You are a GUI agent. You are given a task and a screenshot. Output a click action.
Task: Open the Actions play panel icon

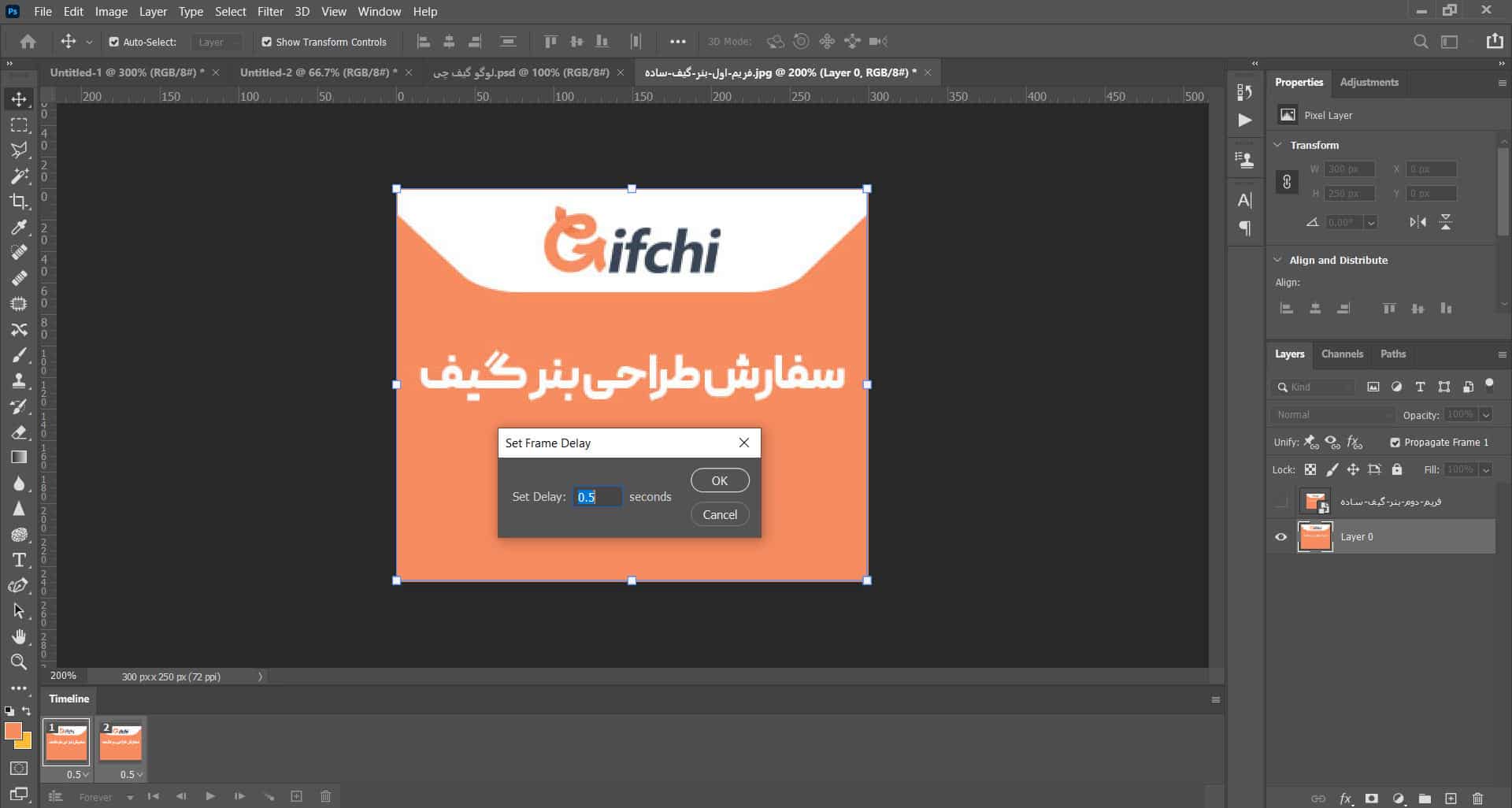[x=1245, y=120]
